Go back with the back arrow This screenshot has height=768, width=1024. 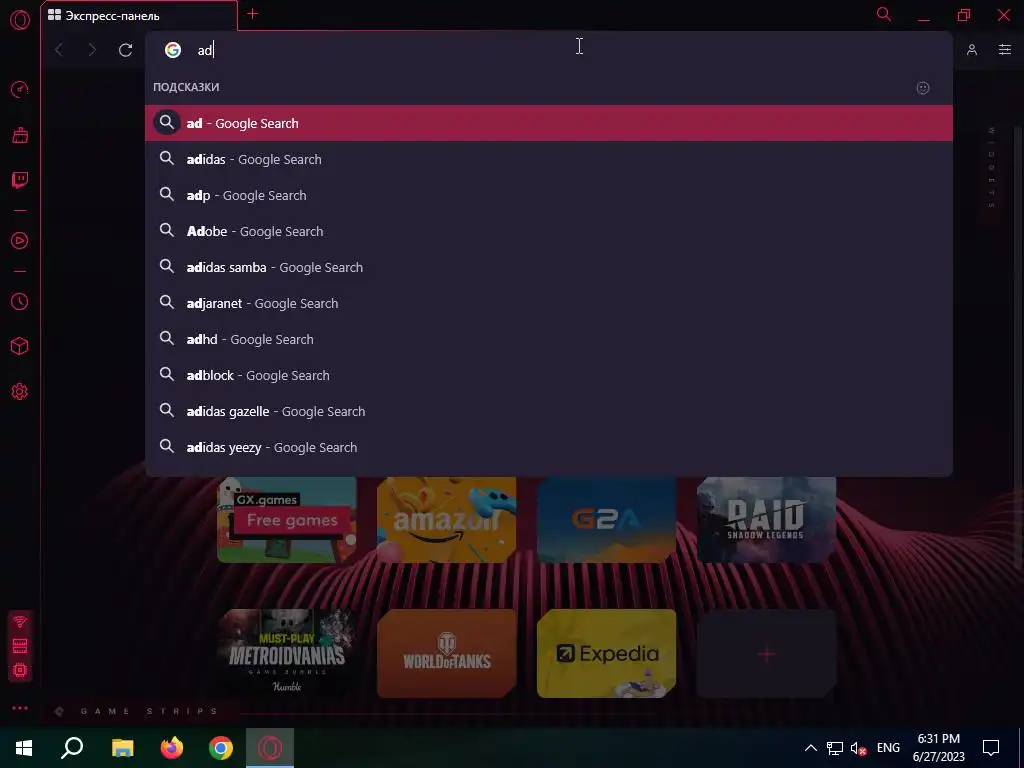coord(59,50)
